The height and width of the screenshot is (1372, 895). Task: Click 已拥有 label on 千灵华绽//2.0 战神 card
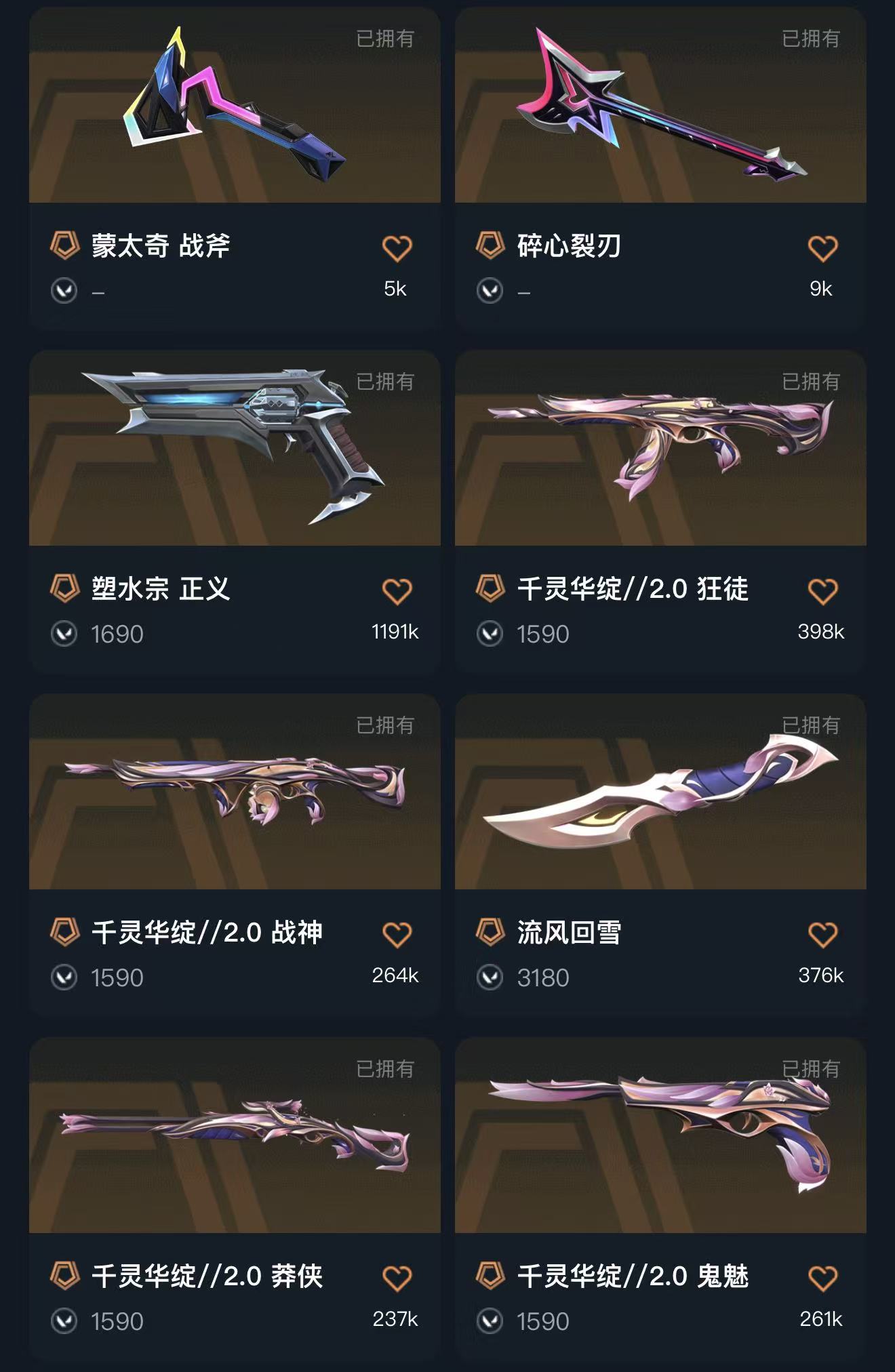click(x=385, y=725)
